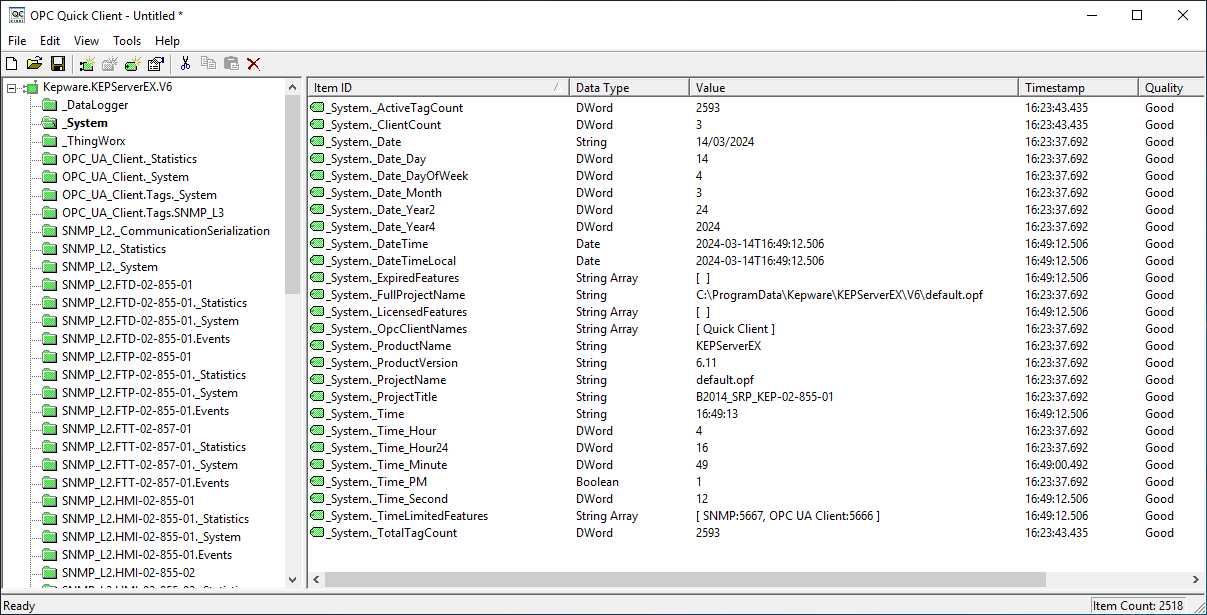Create a new server connection
The width and height of the screenshot is (1207, 615).
pyautogui.click(x=86, y=63)
